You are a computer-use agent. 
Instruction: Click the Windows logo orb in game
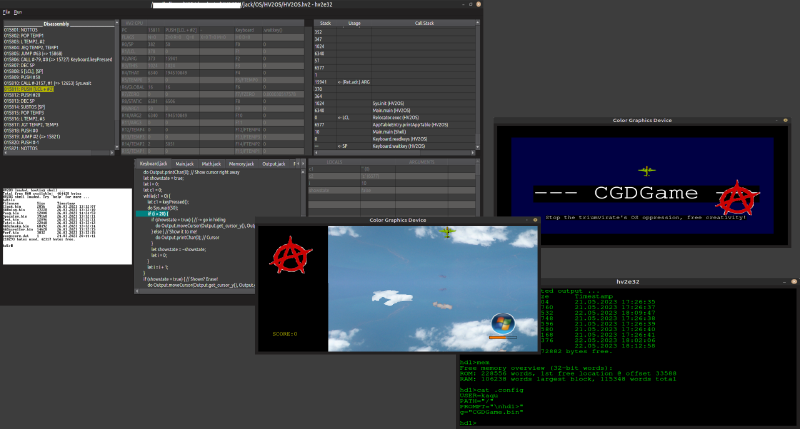coord(503,324)
